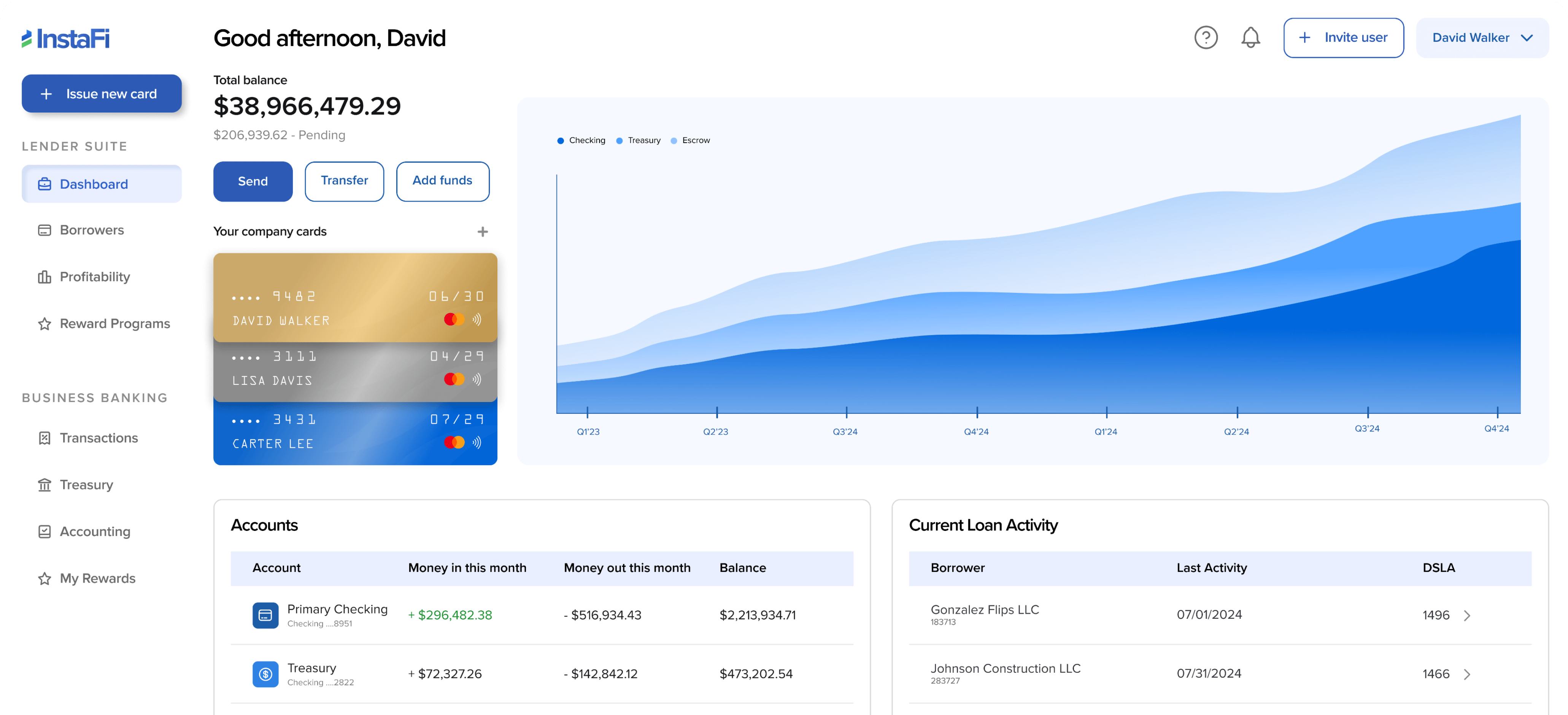Open the notifications bell

click(x=1250, y=38)
